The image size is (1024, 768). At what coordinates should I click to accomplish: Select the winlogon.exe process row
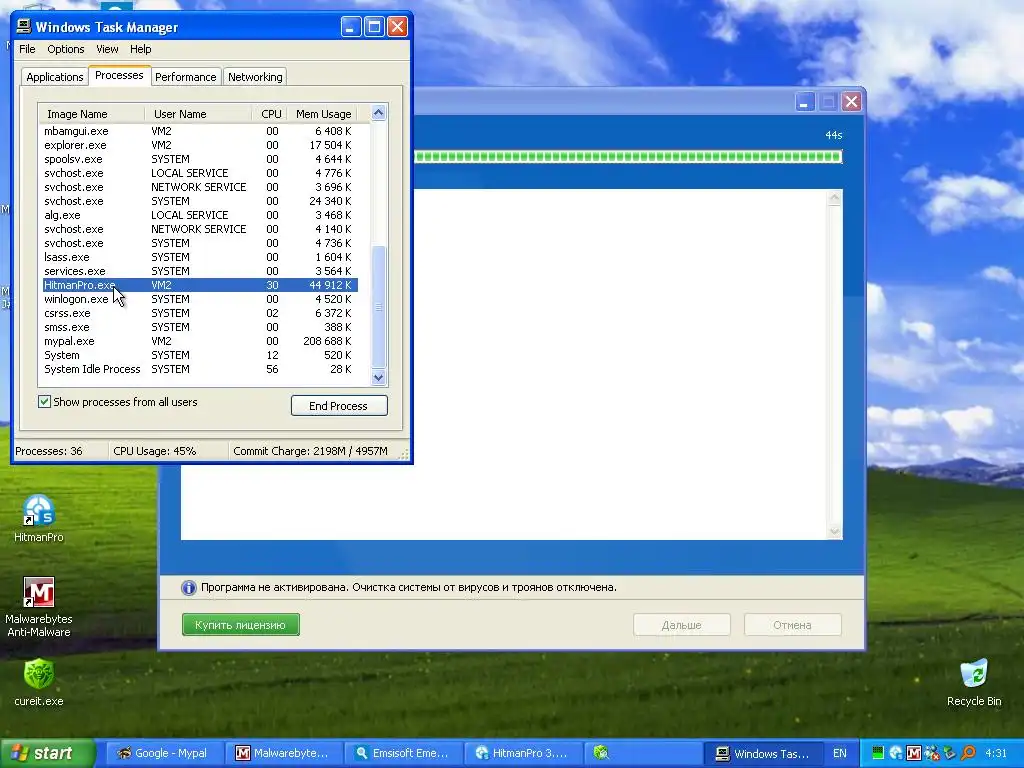pos(199,299)
